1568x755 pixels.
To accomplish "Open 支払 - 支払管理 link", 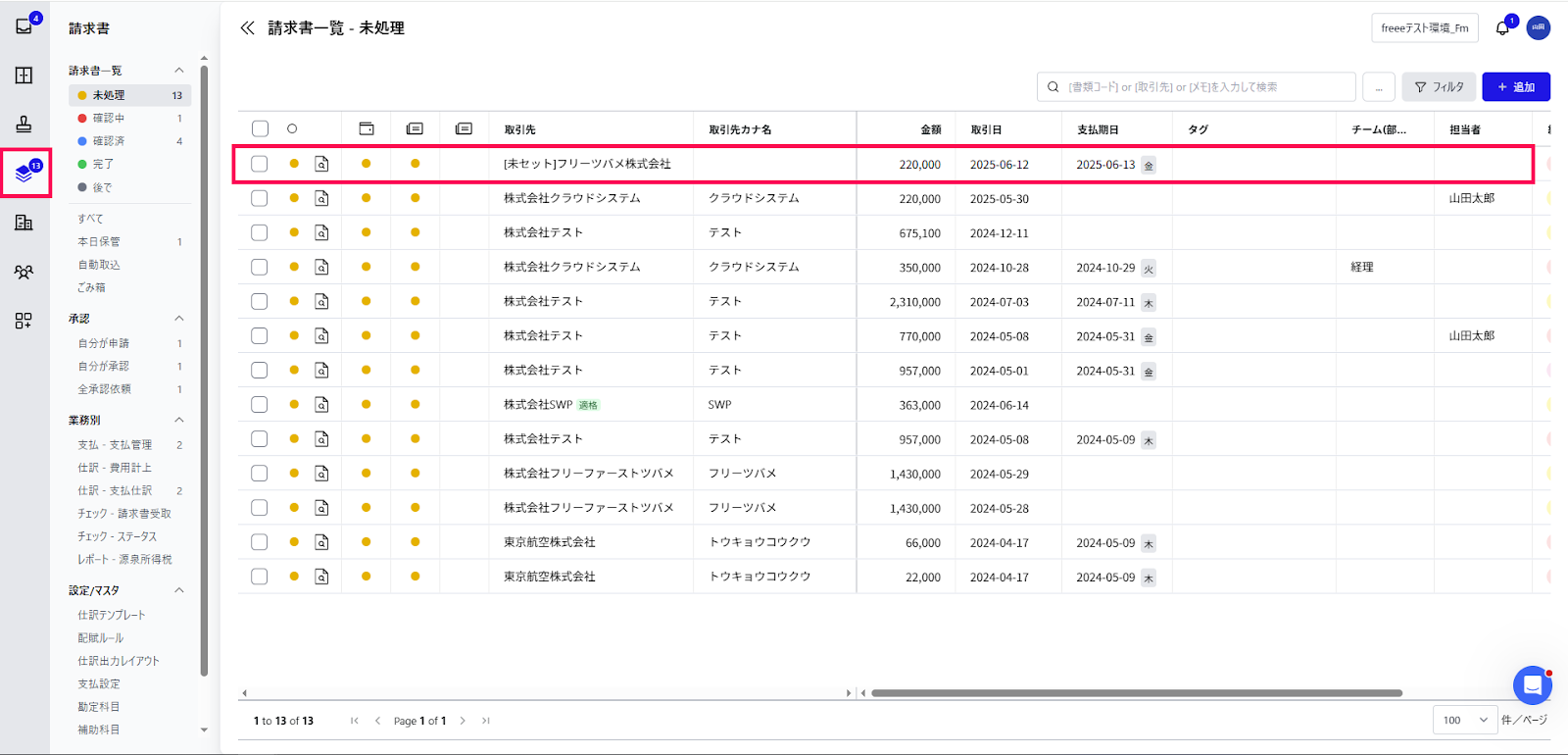I will coord(115,445).
